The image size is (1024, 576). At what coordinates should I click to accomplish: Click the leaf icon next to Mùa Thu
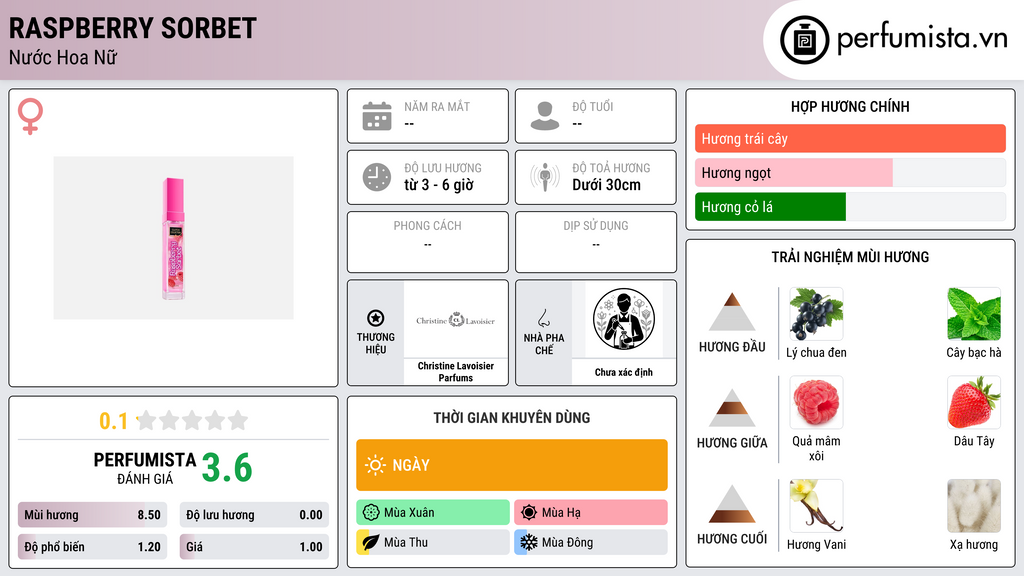click(370, 542)
